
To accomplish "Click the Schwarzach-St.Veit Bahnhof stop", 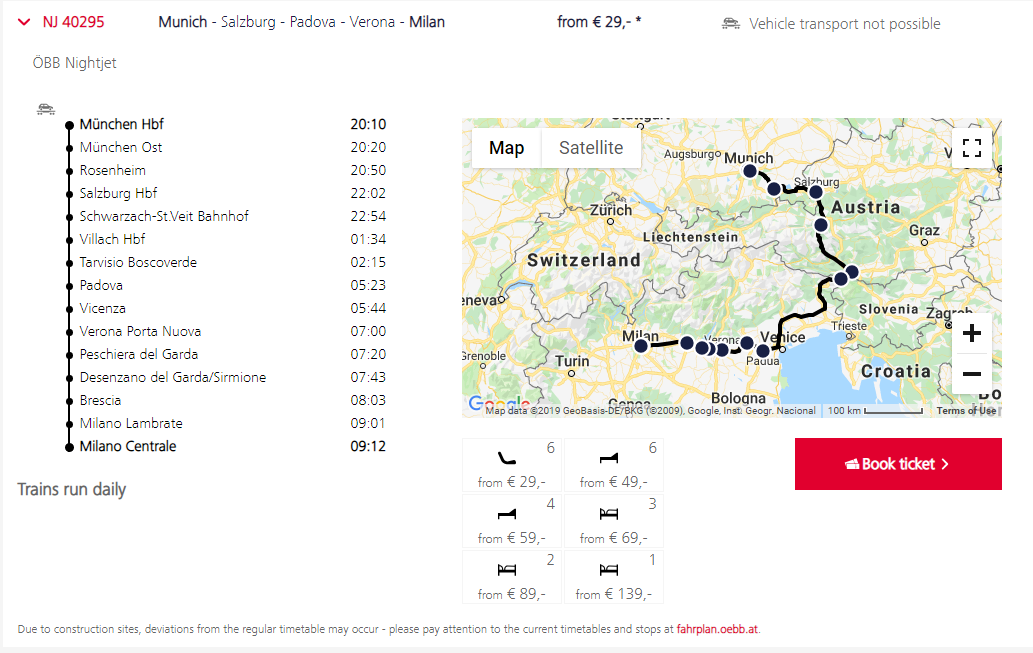I will [x=164, y=216].
